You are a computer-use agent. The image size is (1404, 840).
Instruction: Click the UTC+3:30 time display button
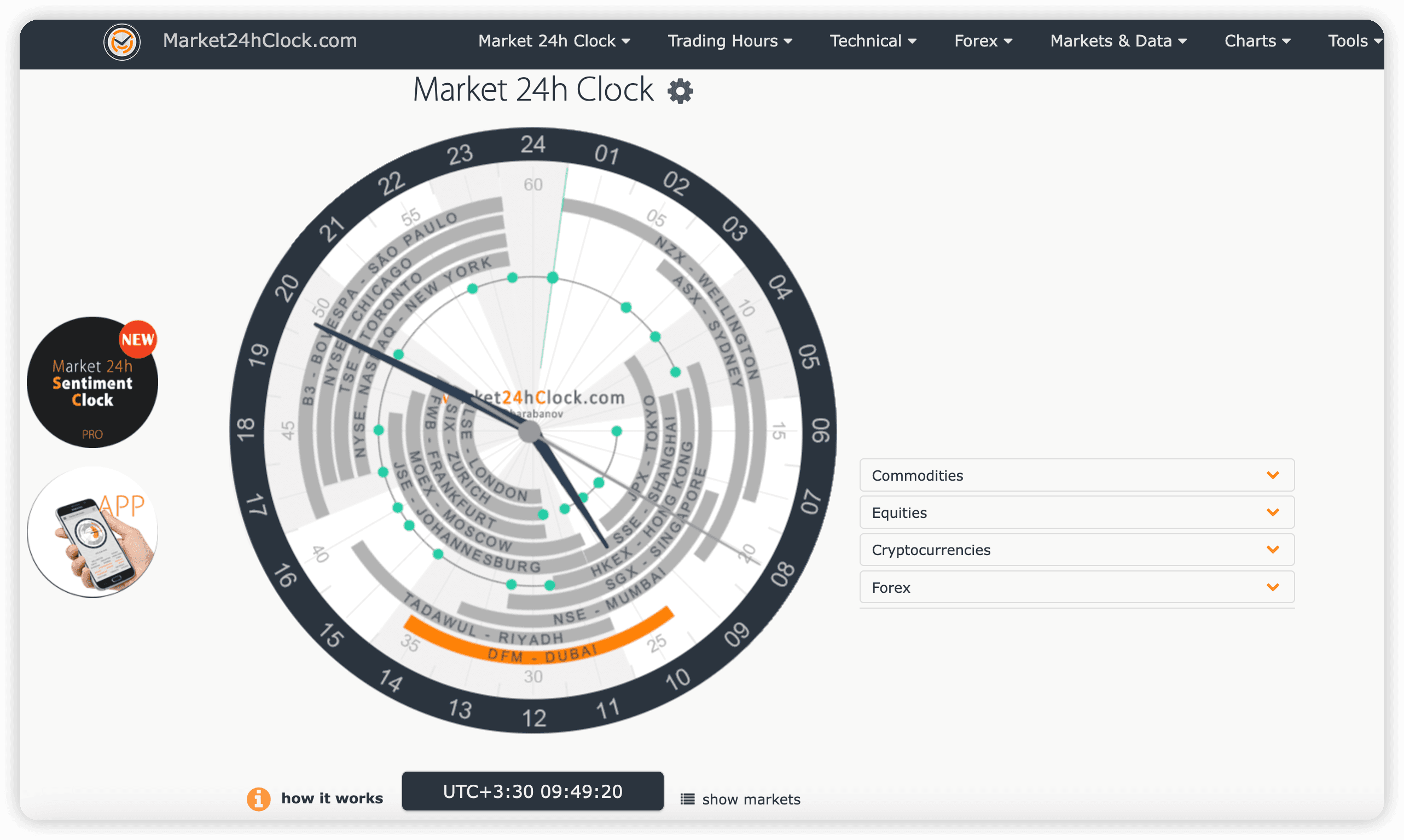532,791
